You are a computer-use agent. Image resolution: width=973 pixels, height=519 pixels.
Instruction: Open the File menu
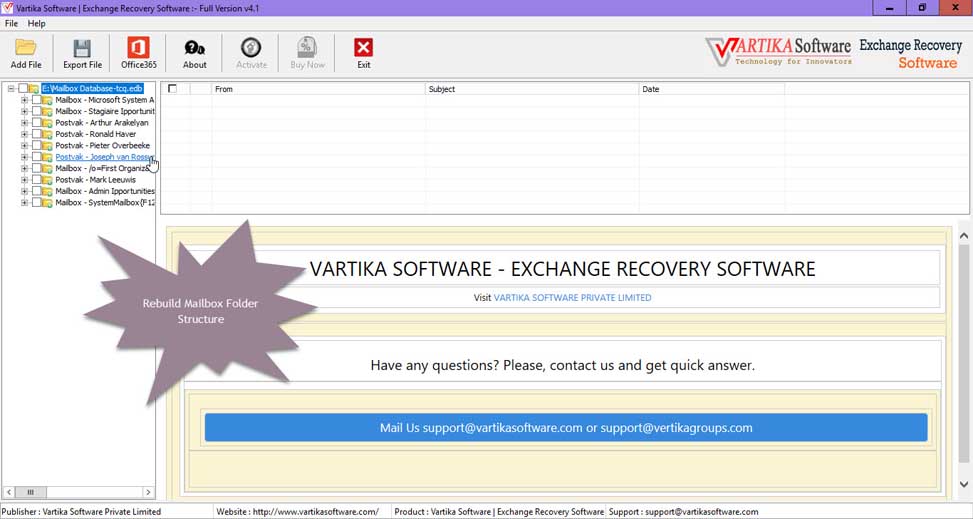point(11,24)
